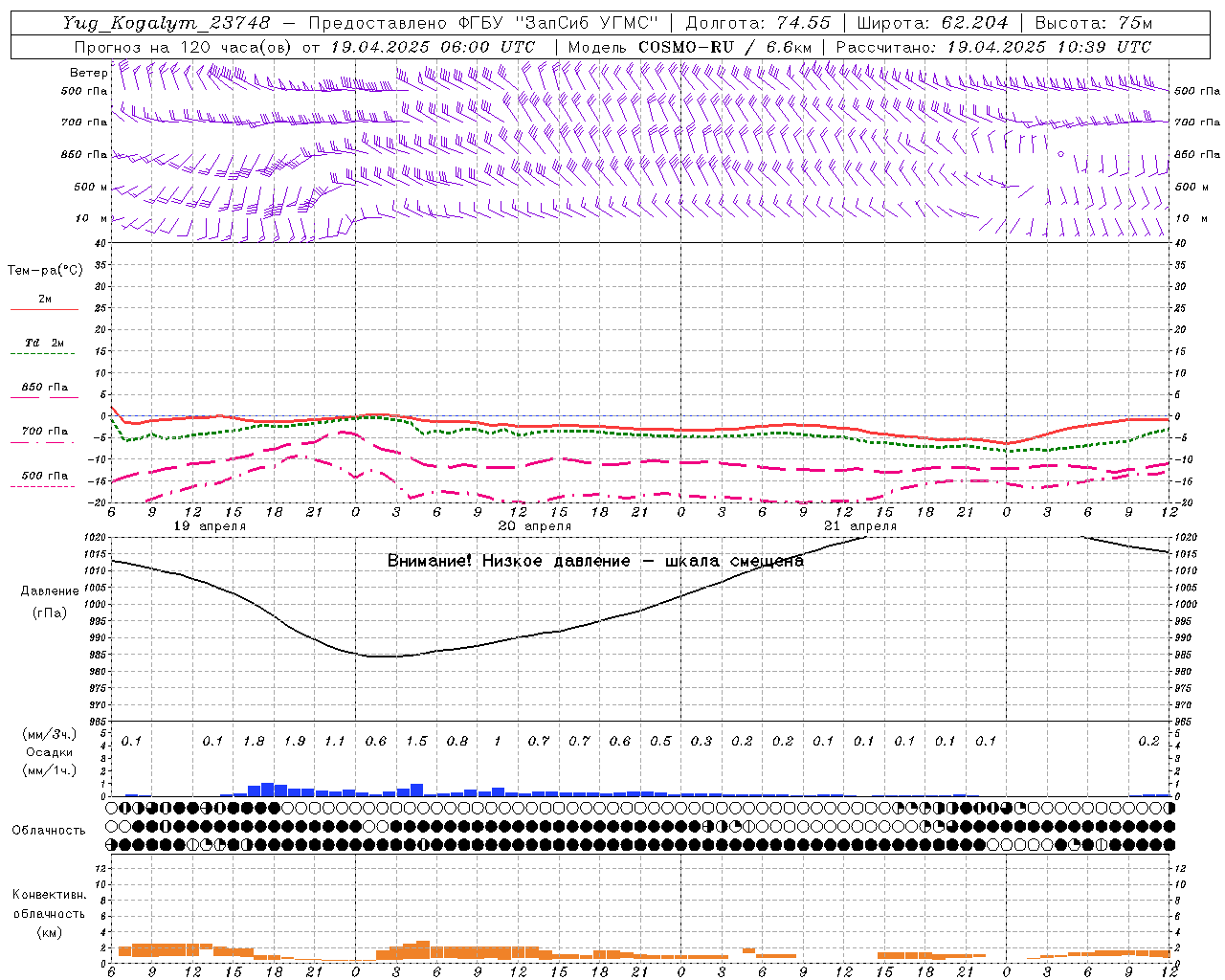Click the station title Yug_Kogalym_23748
The height and width of the screenshot is (980, 1225).
click(x=167, y=23)
